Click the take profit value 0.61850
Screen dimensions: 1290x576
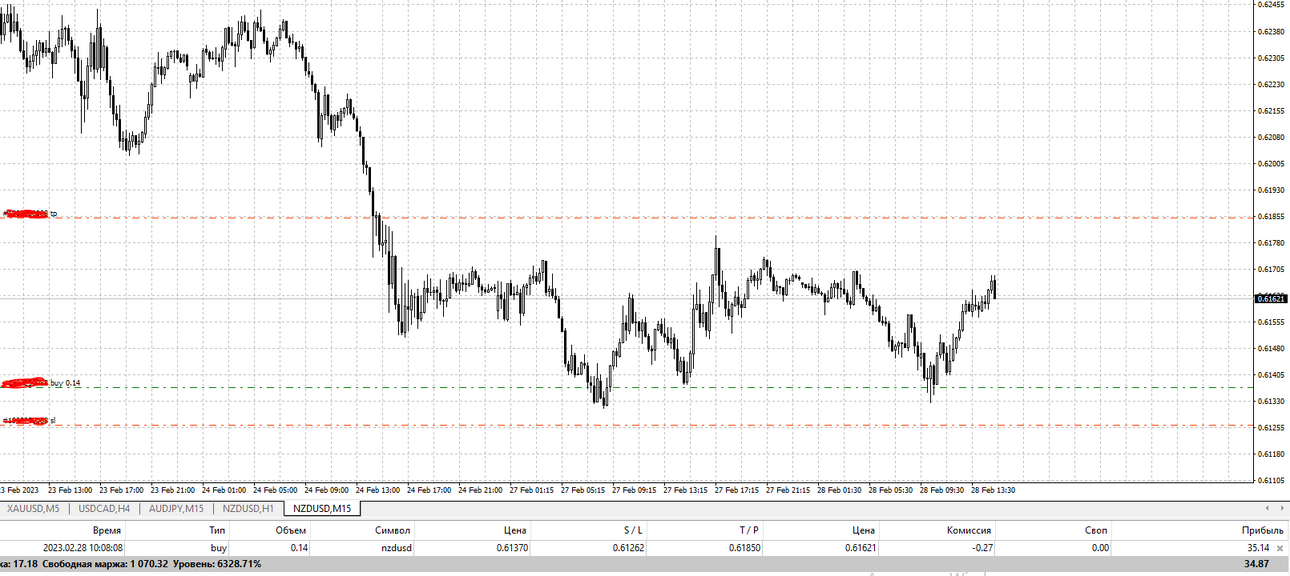pos(744,548)
